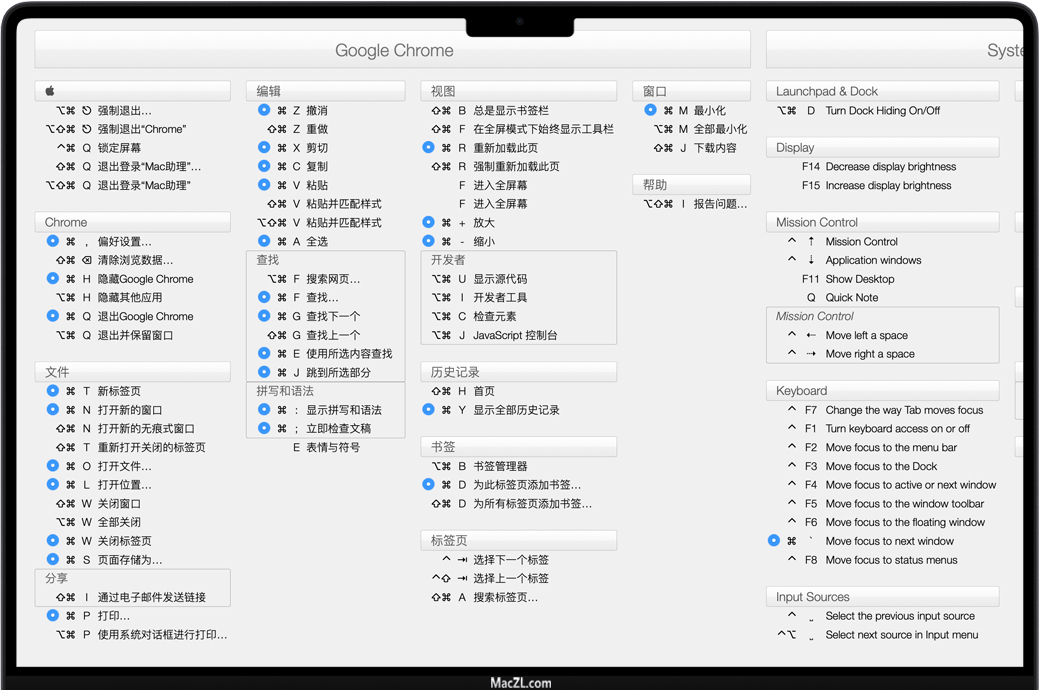Viewport: 1040px width, 690px height.
Task: Toggle the blue dot next to 显示全部历史记录
Action: click(x=429, y=409)
